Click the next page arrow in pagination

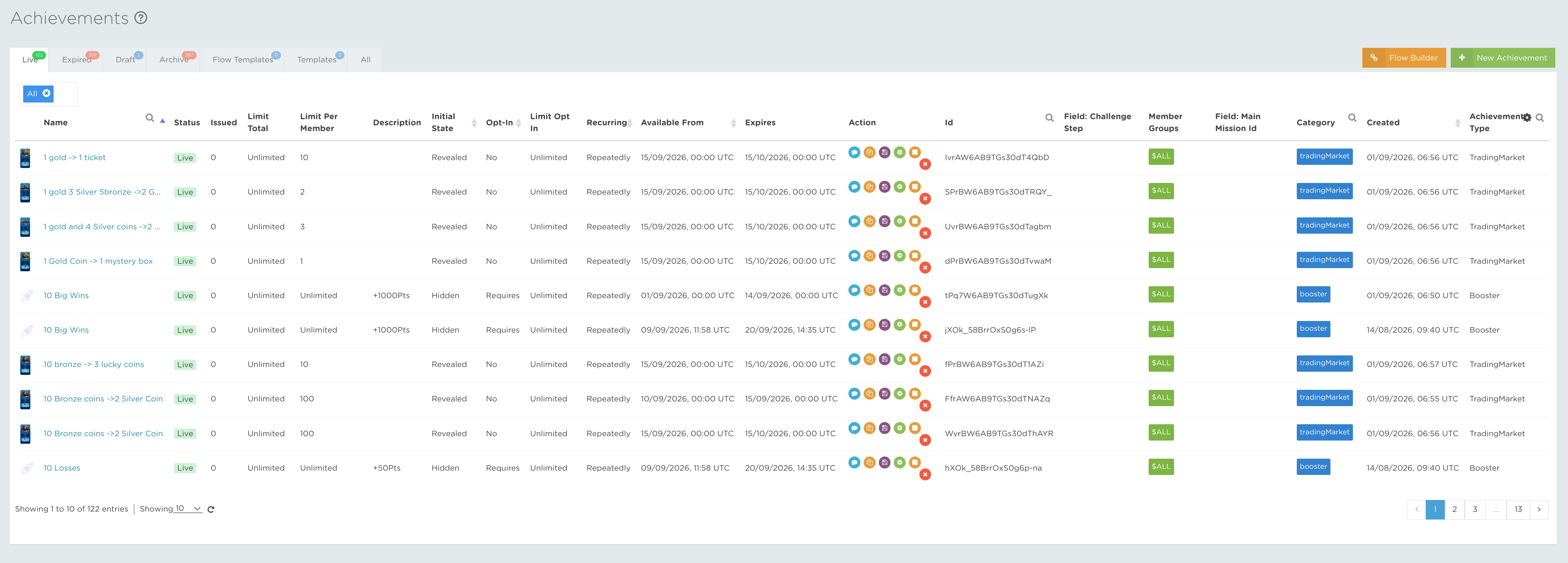tap(1539, 509)
